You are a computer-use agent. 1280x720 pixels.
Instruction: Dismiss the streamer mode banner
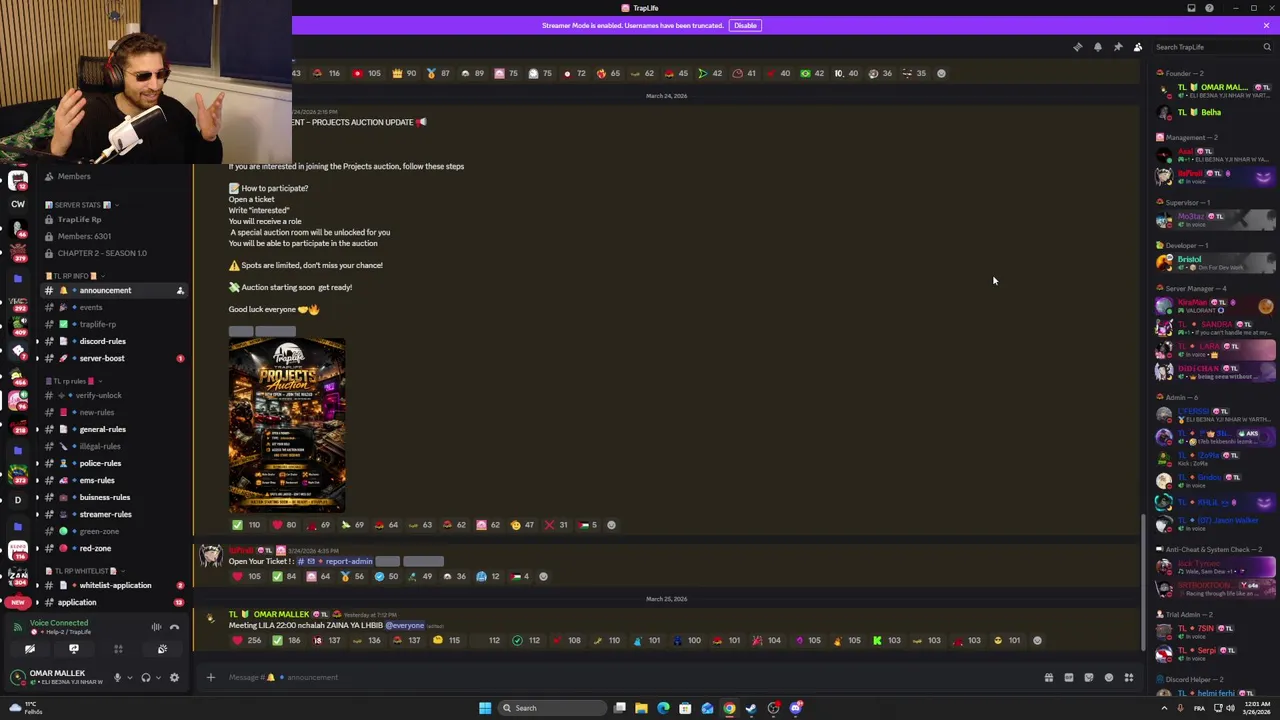(1266, 25)
